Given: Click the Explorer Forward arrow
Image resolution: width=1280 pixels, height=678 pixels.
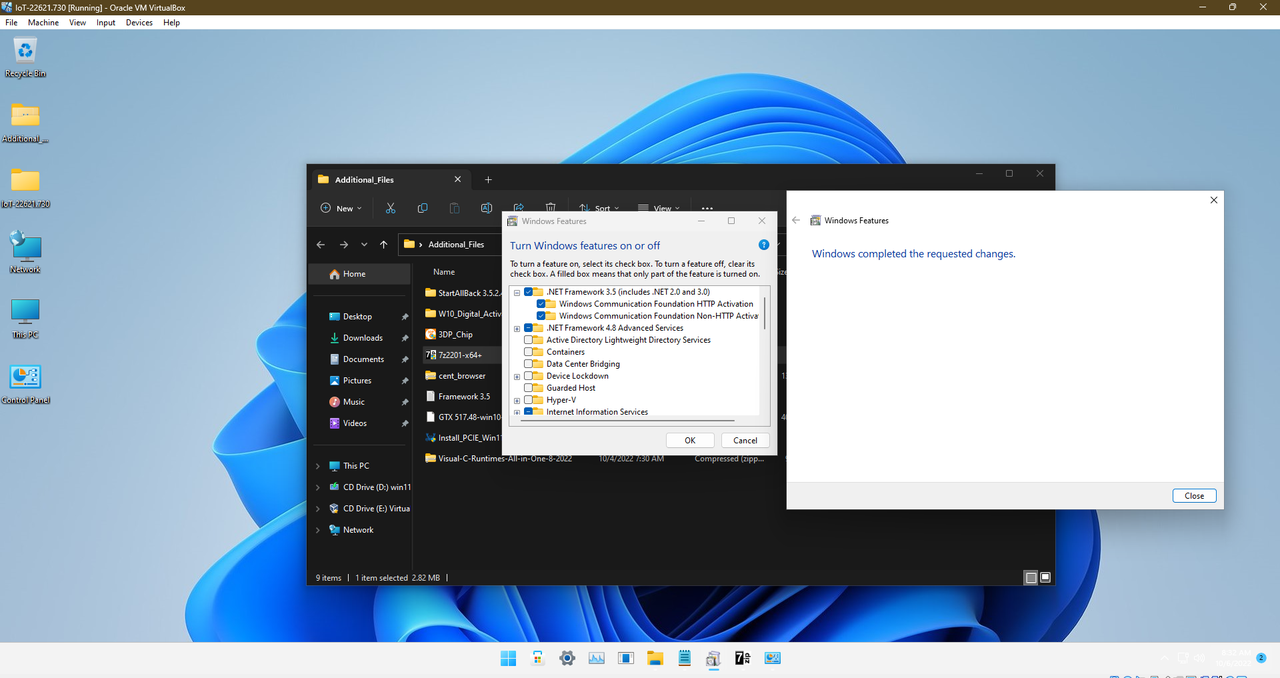Looking at the screenshot, I should (x=343, y=244).
